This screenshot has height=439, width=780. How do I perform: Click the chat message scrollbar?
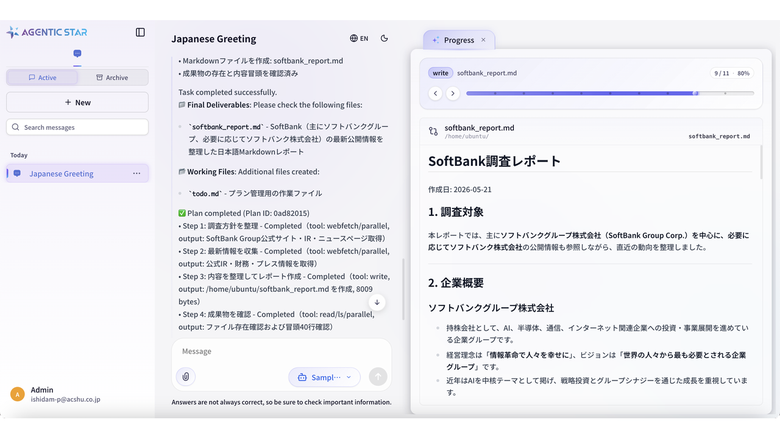[x=403, y=288]
